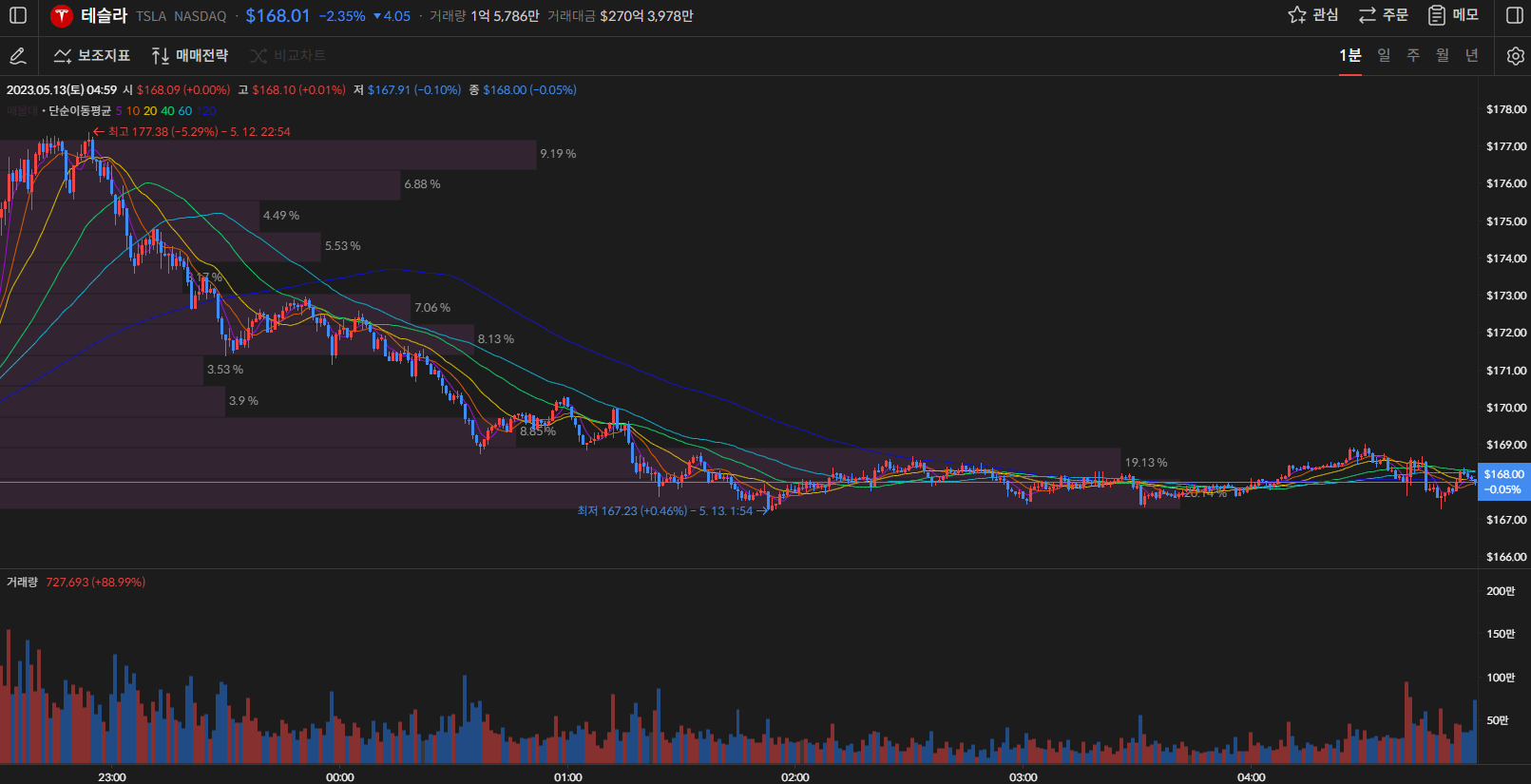The image size is (1531, 784).
Task: Toggle the right sidebar panel icon
Action: point(1515,15)
